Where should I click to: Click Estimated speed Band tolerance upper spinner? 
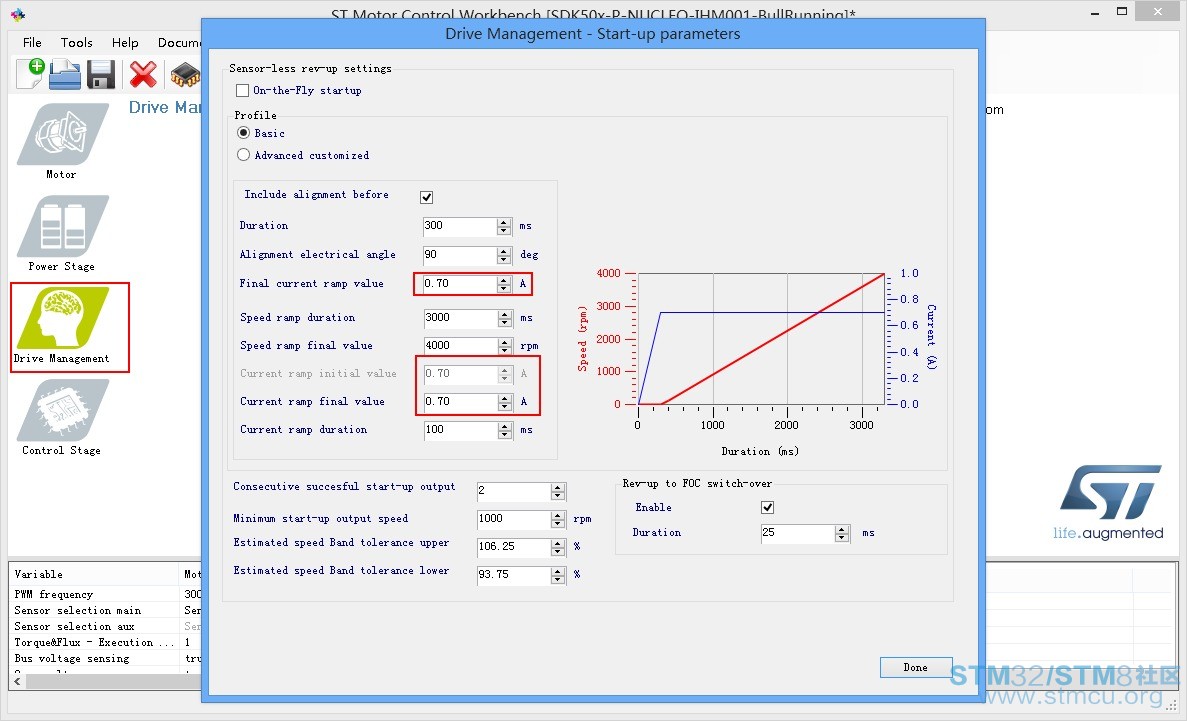pos(558,547)
